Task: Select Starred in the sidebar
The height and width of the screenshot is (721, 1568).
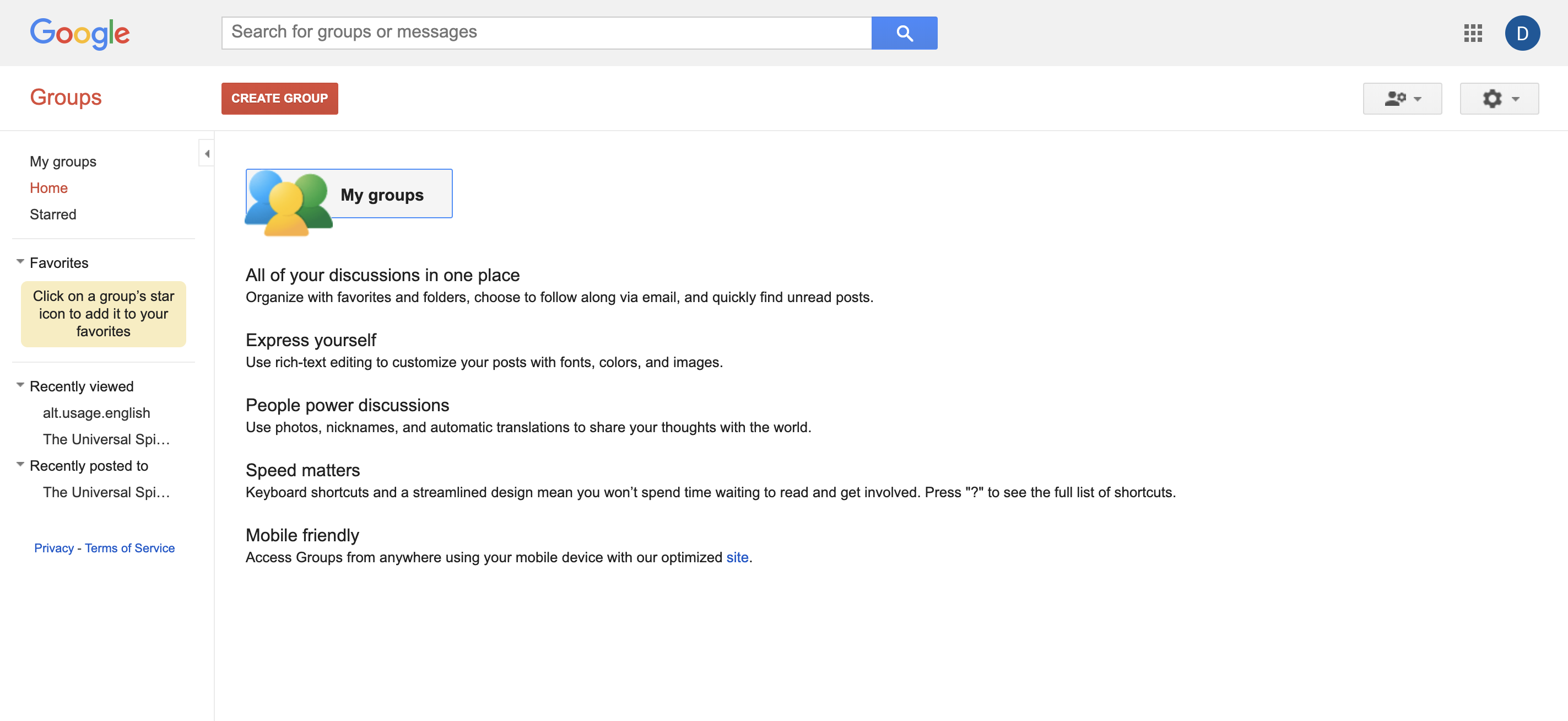Action: (x=53, y=214)
